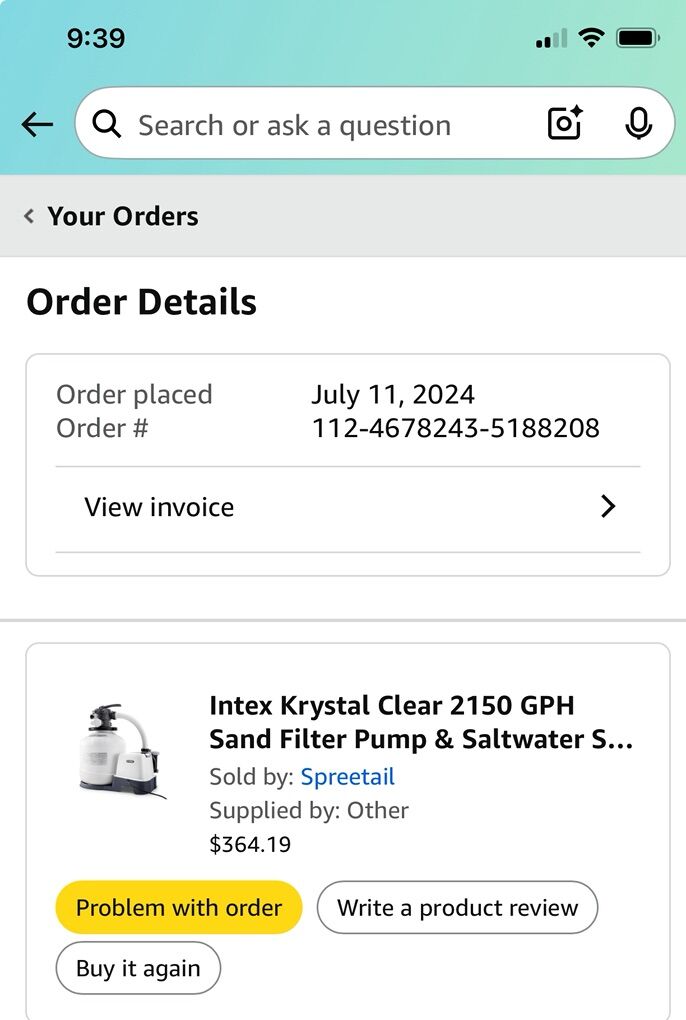Tap the order number 112-4678243-5188208
The image size is (686, 1020).
455,428
